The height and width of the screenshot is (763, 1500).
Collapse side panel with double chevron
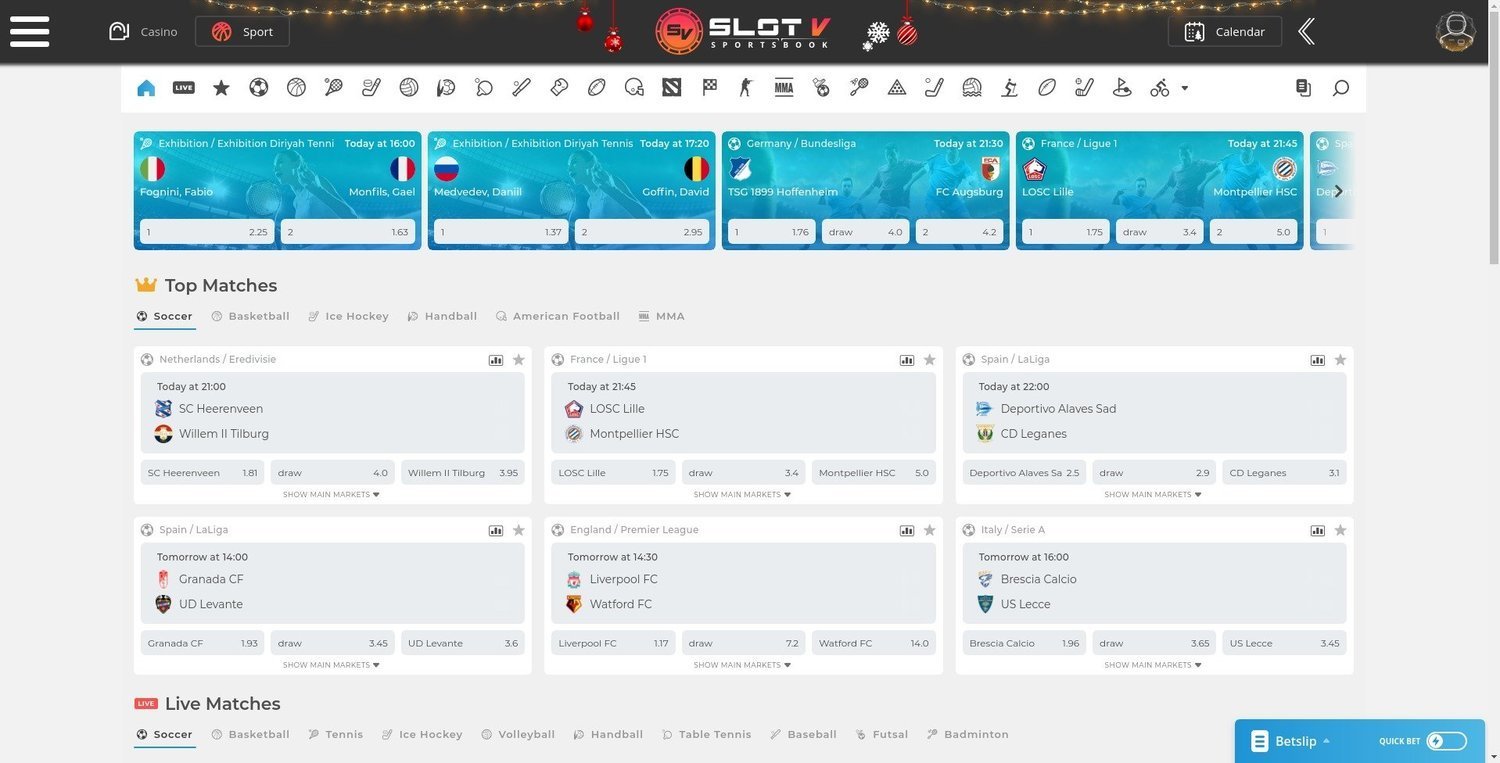click(x=1306, y=31)
